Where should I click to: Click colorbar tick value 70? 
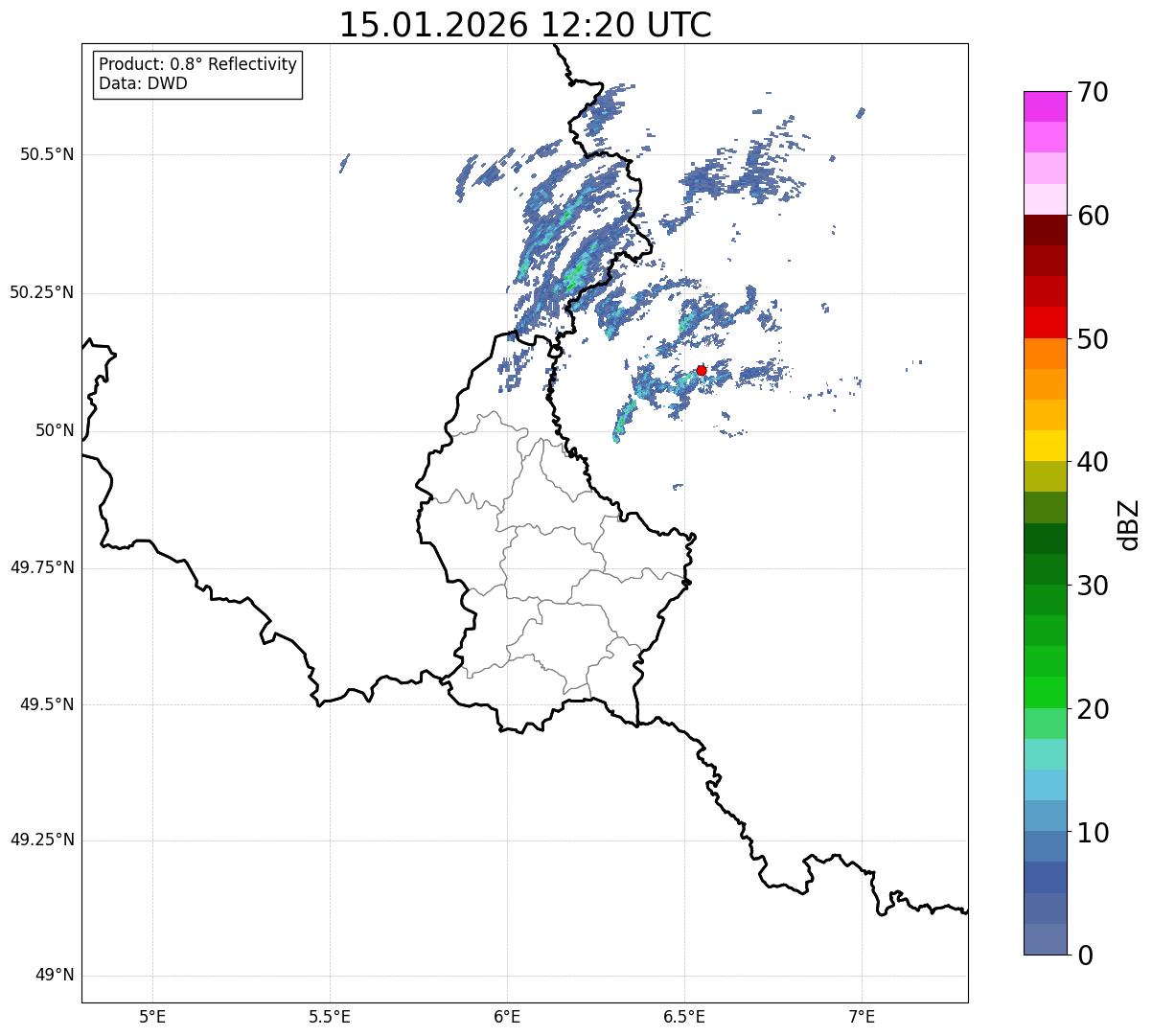[1093, 92]
